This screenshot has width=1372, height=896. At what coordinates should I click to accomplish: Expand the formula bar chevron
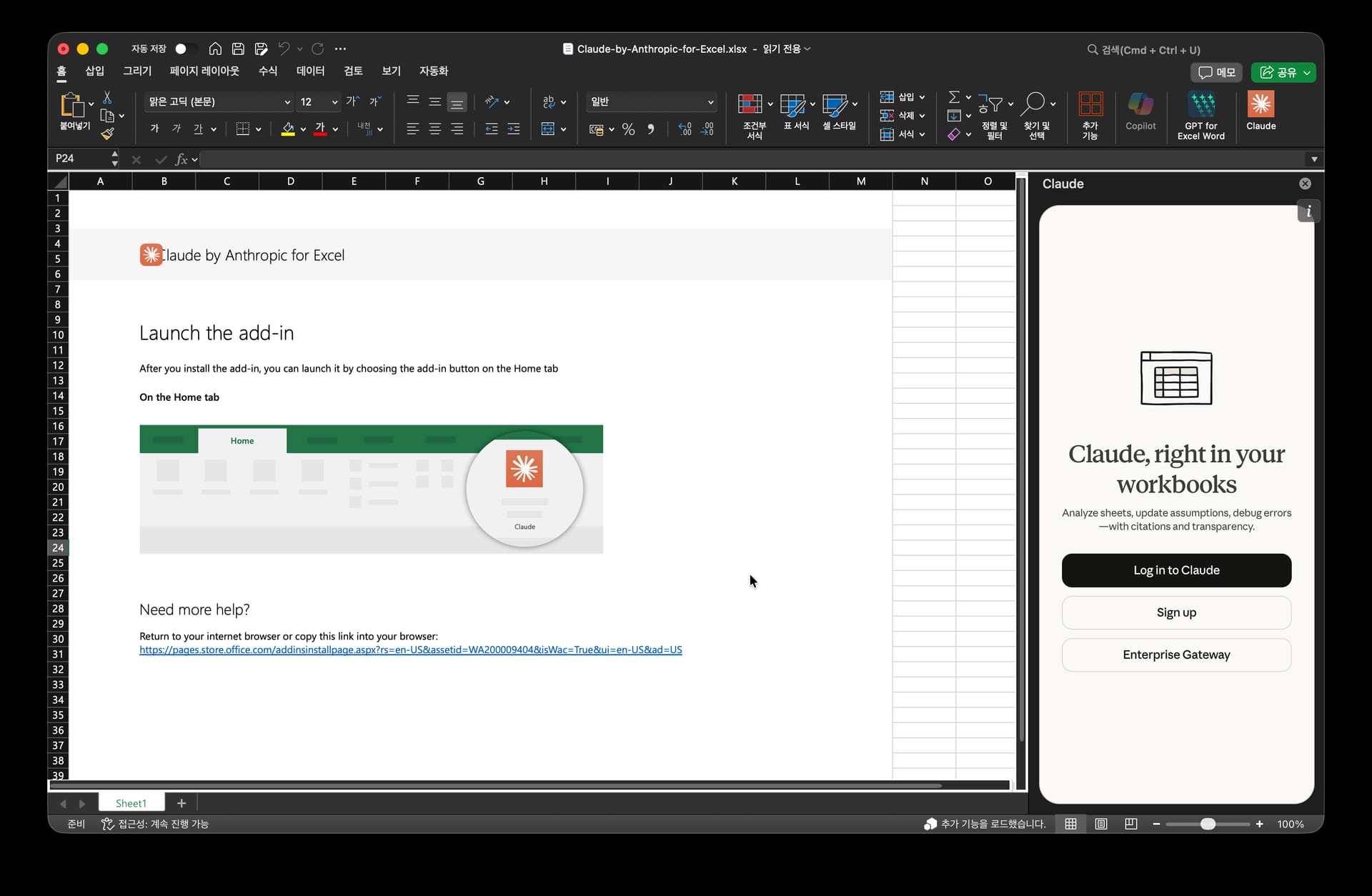[1313, 159]
